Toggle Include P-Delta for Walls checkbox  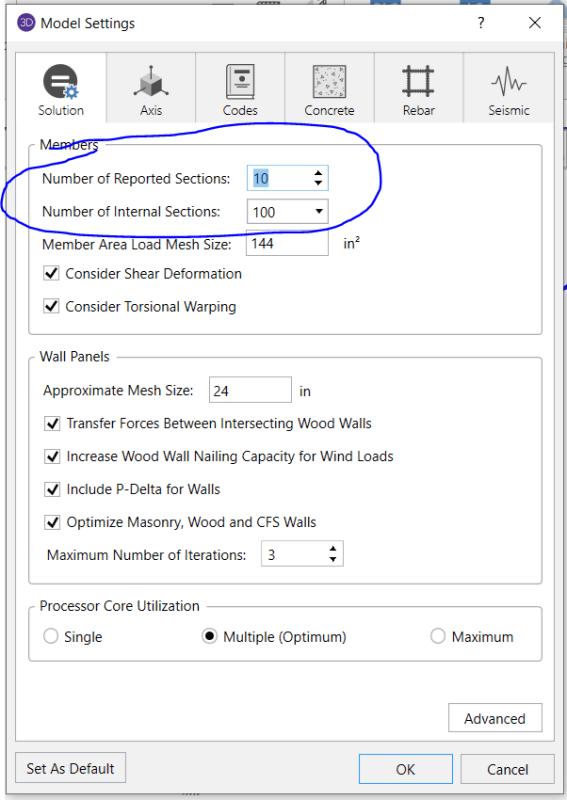pos(52,489)
